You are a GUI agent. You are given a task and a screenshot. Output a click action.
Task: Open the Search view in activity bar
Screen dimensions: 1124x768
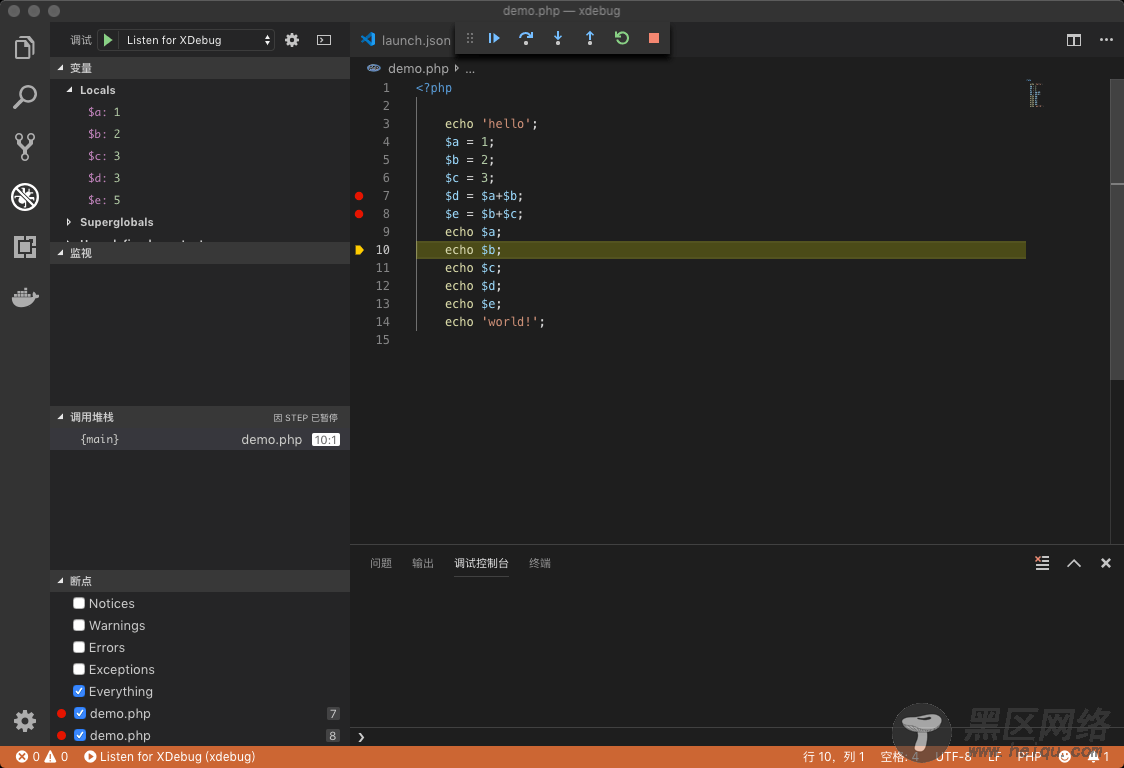tap(24, 97)
